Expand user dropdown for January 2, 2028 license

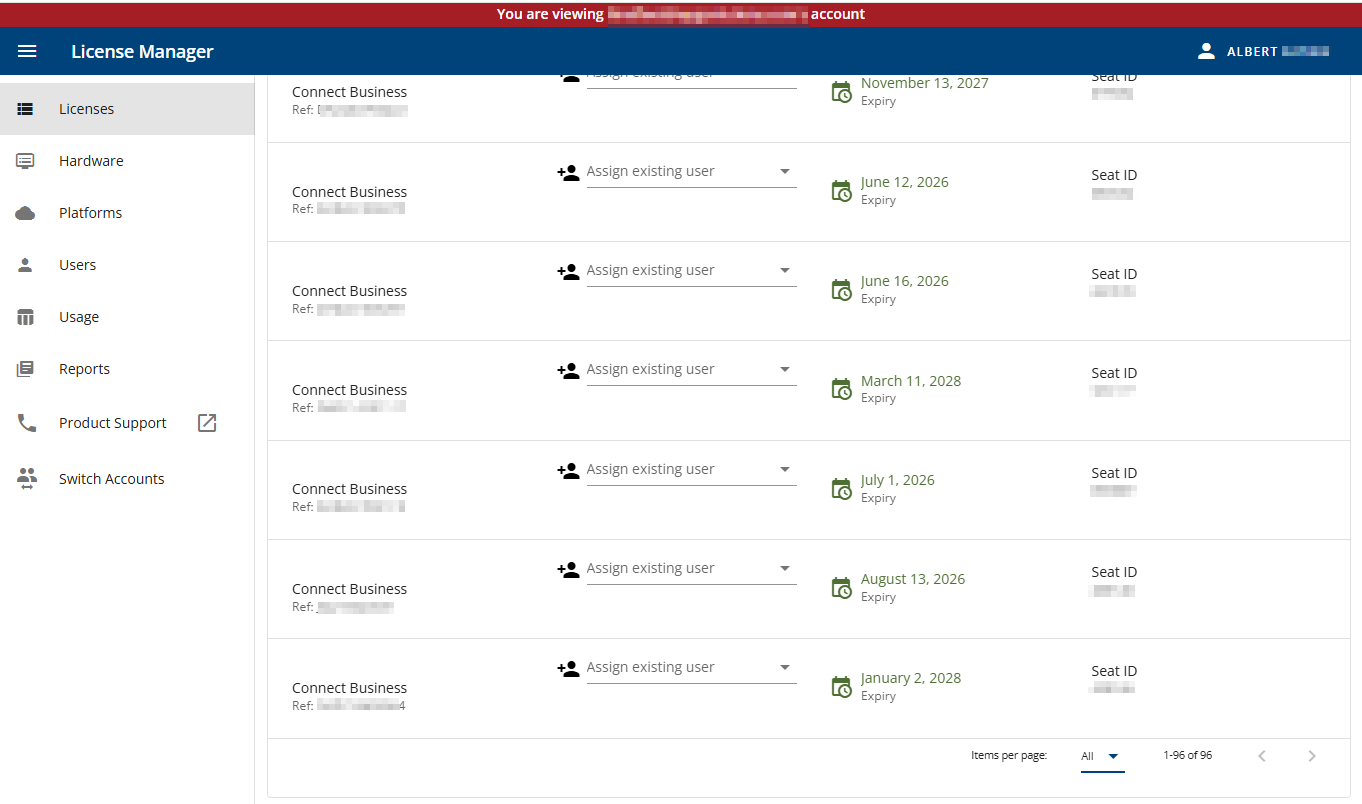point(784,668)
